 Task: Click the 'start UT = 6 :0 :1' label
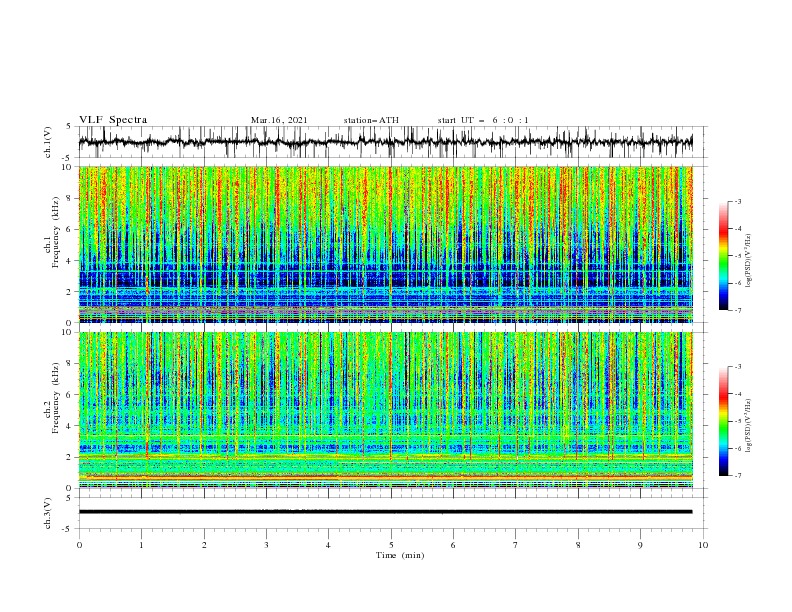[x=483, y=120]
